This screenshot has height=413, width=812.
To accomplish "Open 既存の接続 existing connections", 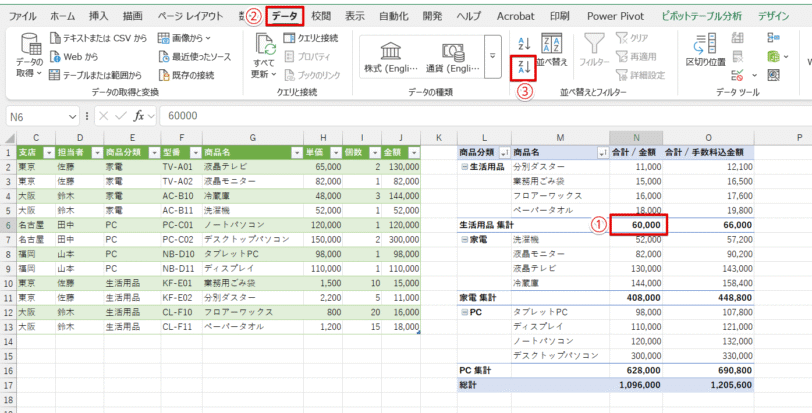I will (186, 76).
